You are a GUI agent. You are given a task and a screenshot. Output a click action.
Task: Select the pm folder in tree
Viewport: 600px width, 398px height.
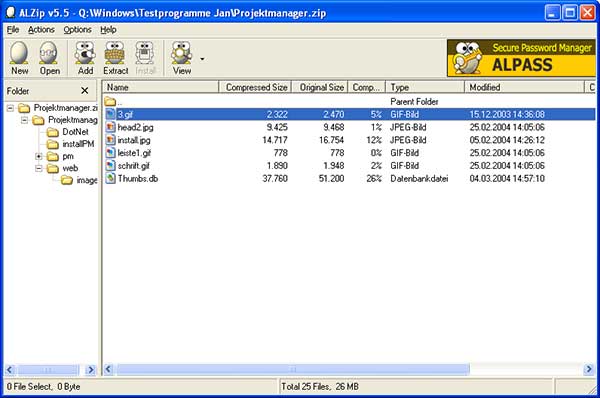click(68, 156)
